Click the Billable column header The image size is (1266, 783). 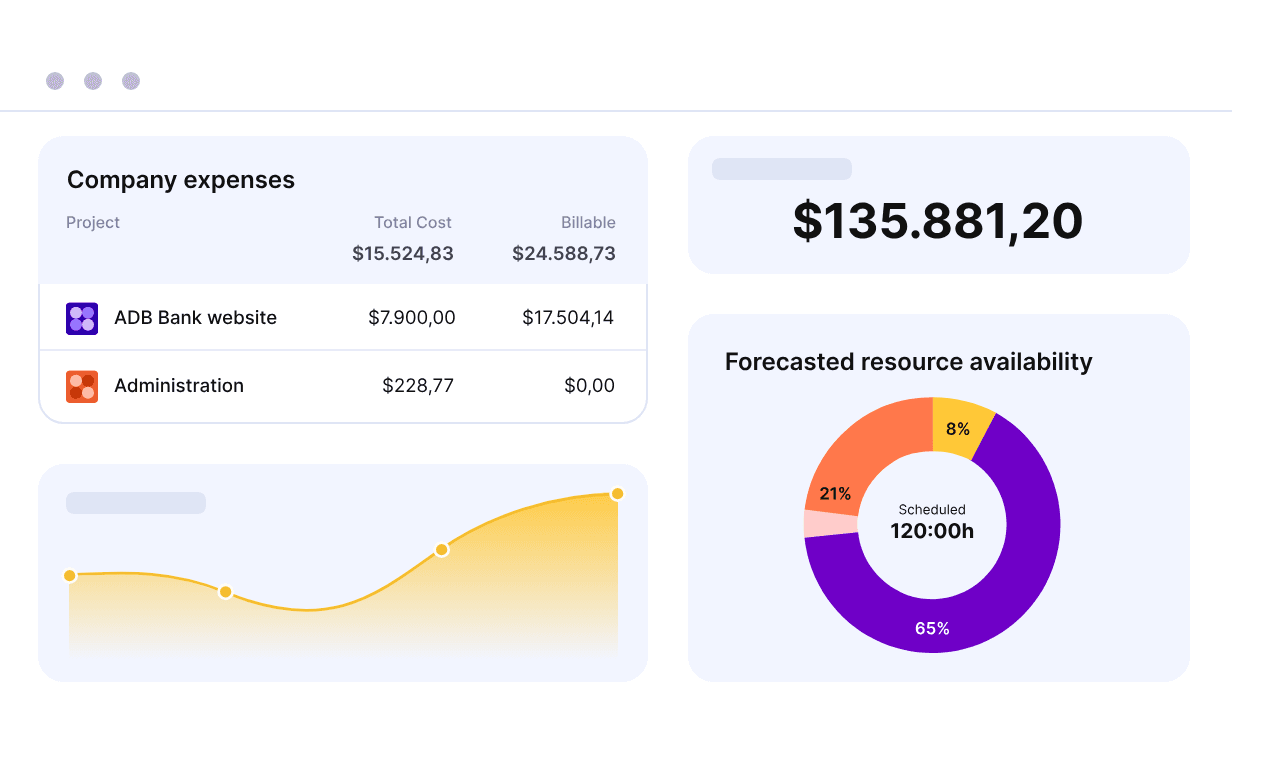588,222
